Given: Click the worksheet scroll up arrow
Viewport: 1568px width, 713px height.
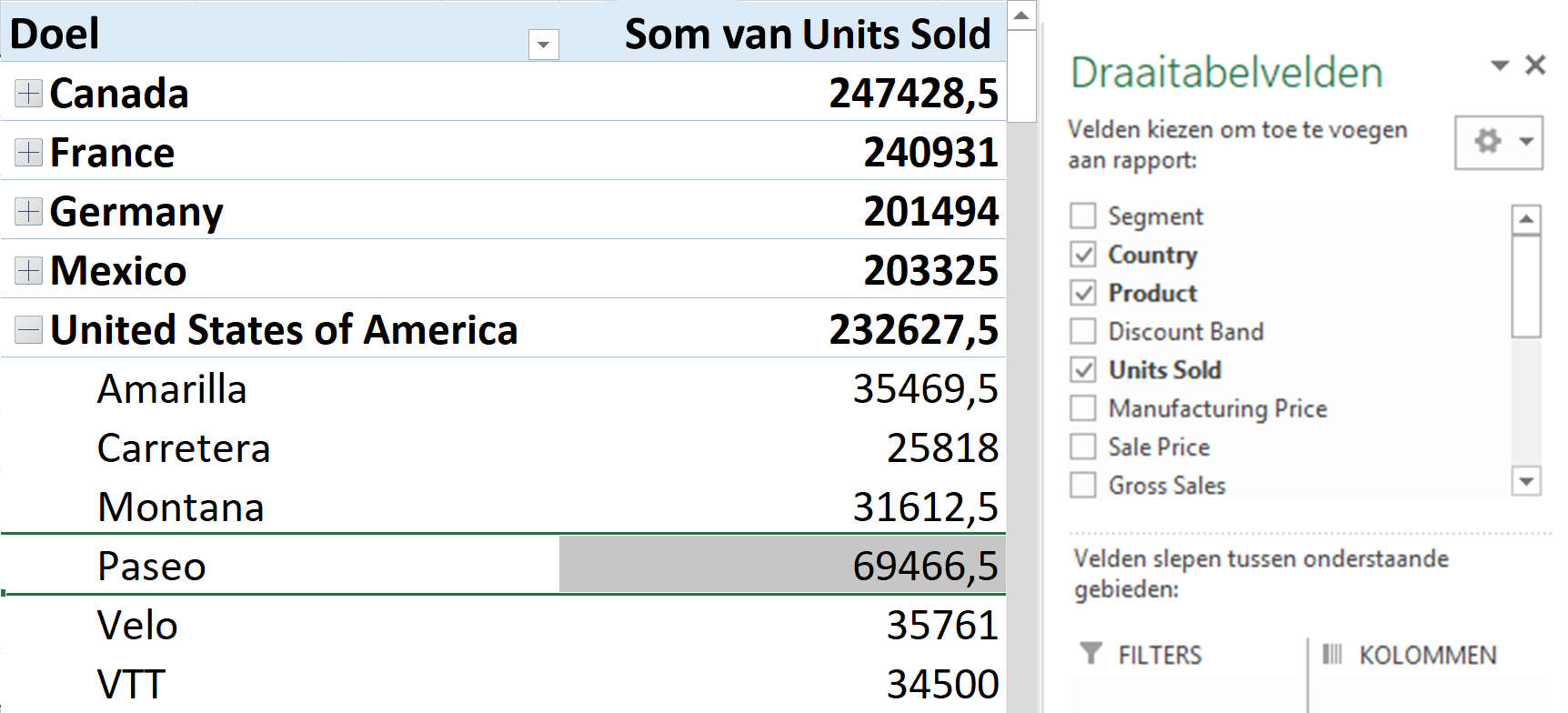Looking at the screenshot, I should [1021, 15].
